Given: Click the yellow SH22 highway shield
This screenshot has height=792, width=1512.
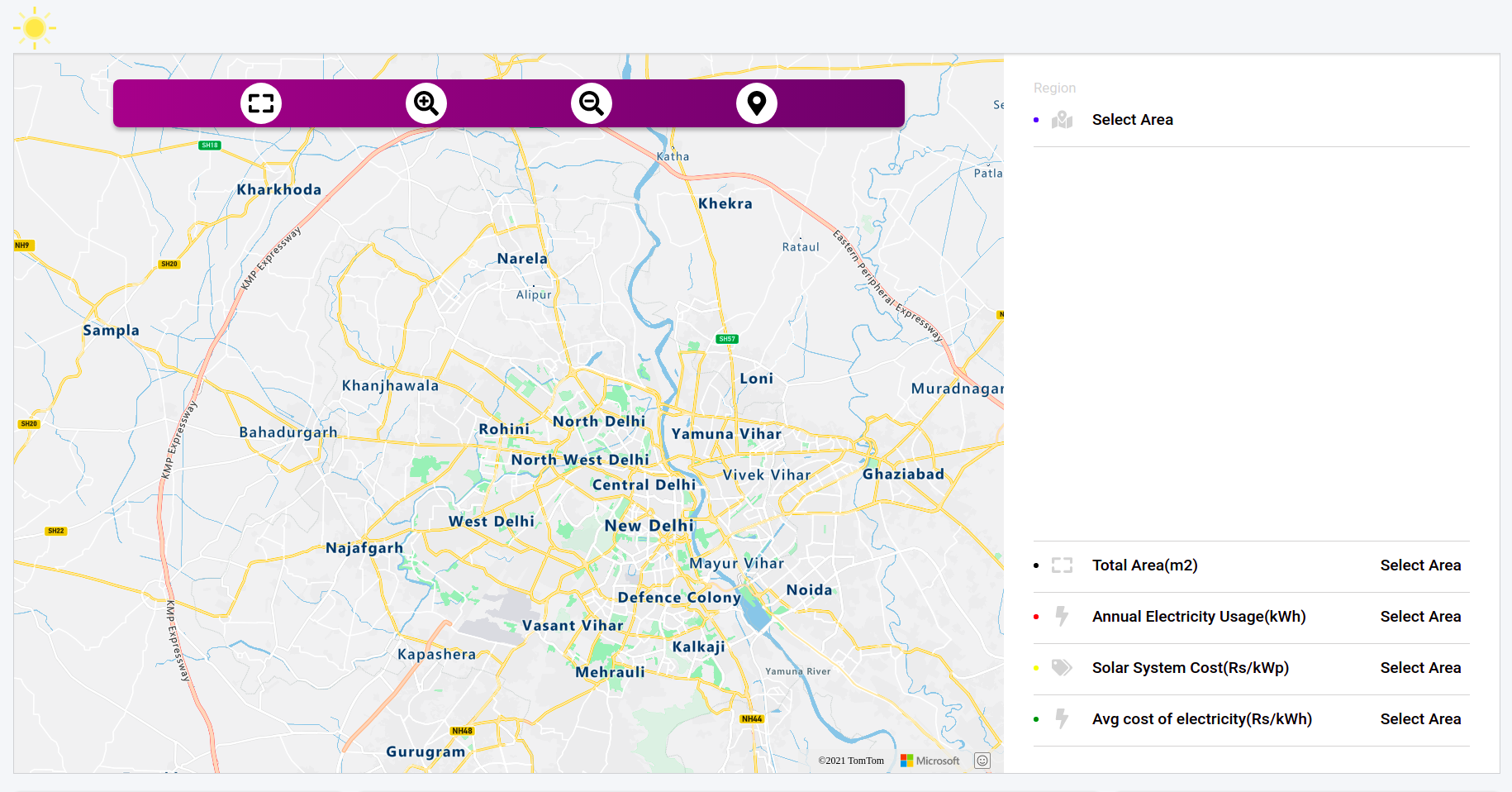Looking at the screenshot, I should coord(56,531).
